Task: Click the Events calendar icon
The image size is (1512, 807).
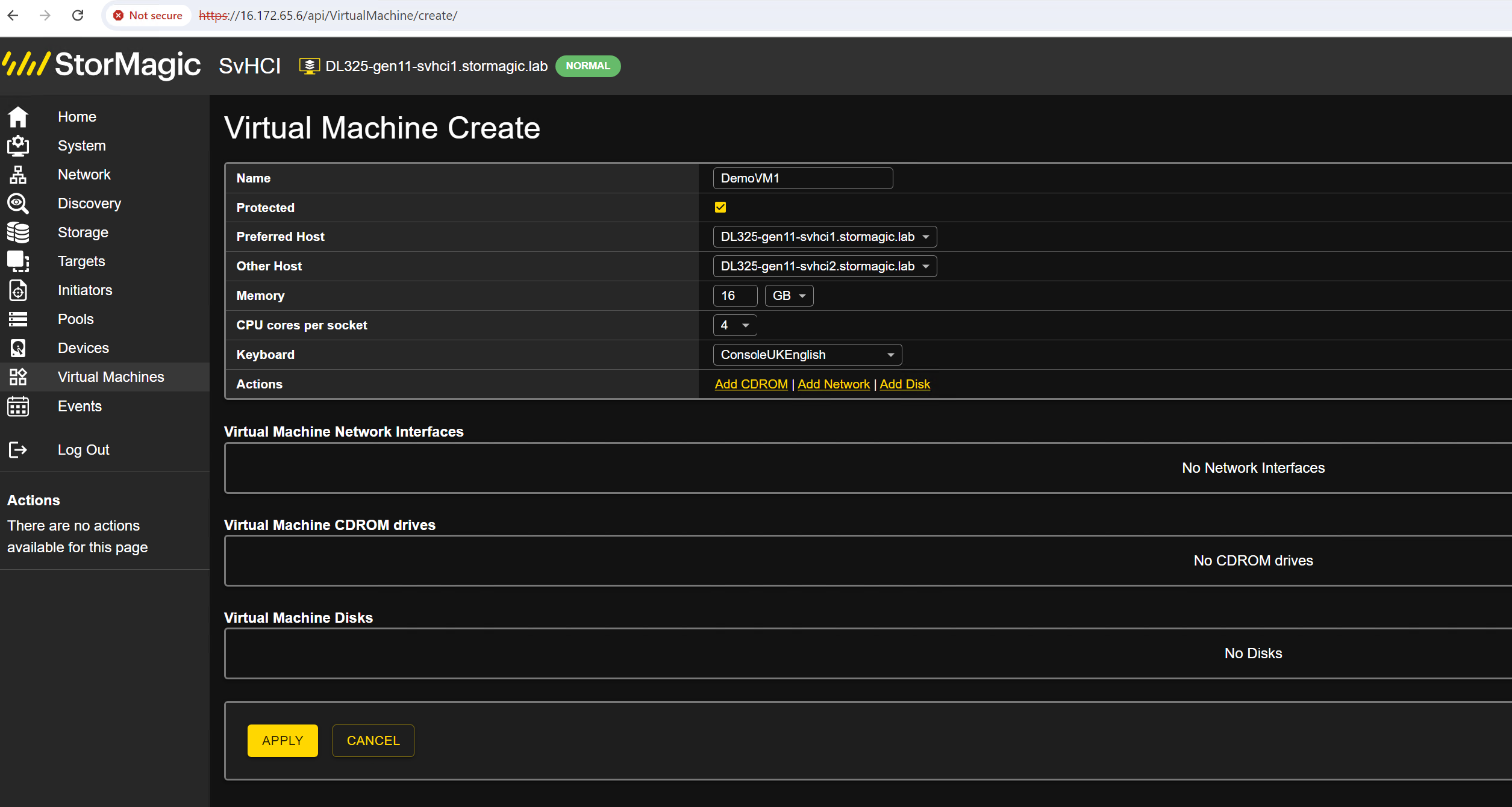Action: pyautogui.click(x=18, y=407)
